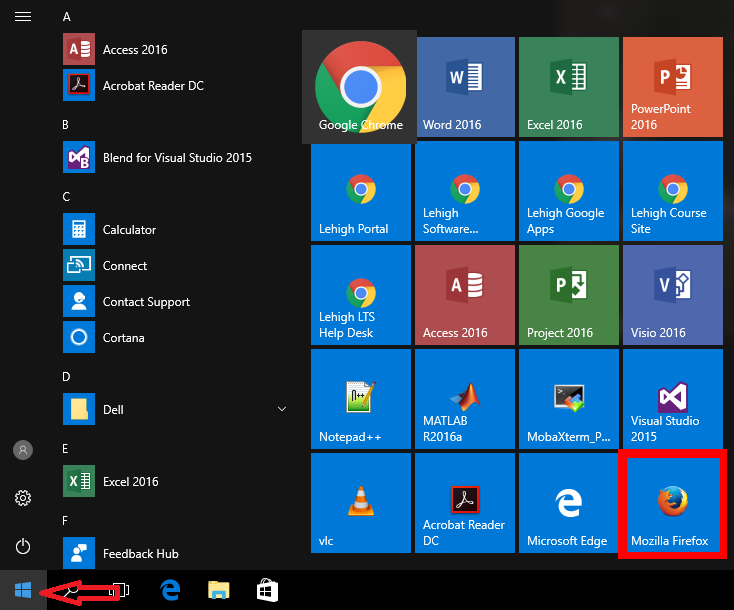The image size is (734, 610).
Task: Launch Microsoft Edge tile
Action: [569, 503]
